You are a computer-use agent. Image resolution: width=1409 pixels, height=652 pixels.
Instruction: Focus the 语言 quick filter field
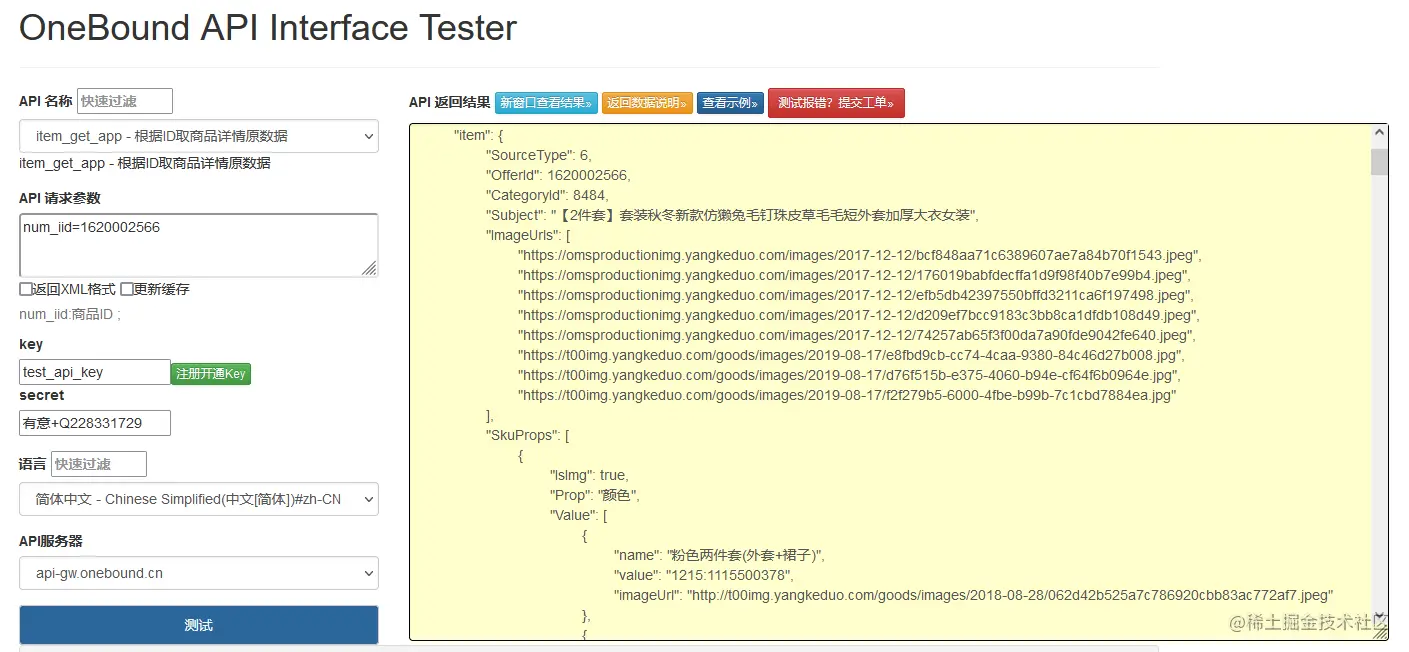pos(99,464)
